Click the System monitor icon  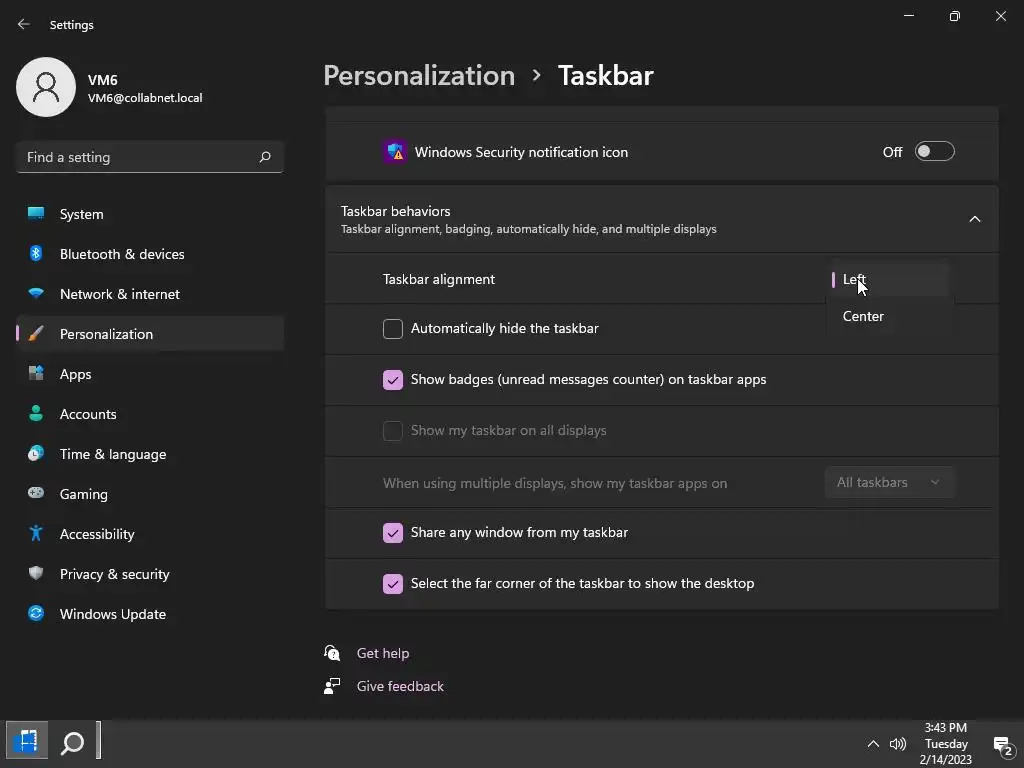(x=36, y=214)
